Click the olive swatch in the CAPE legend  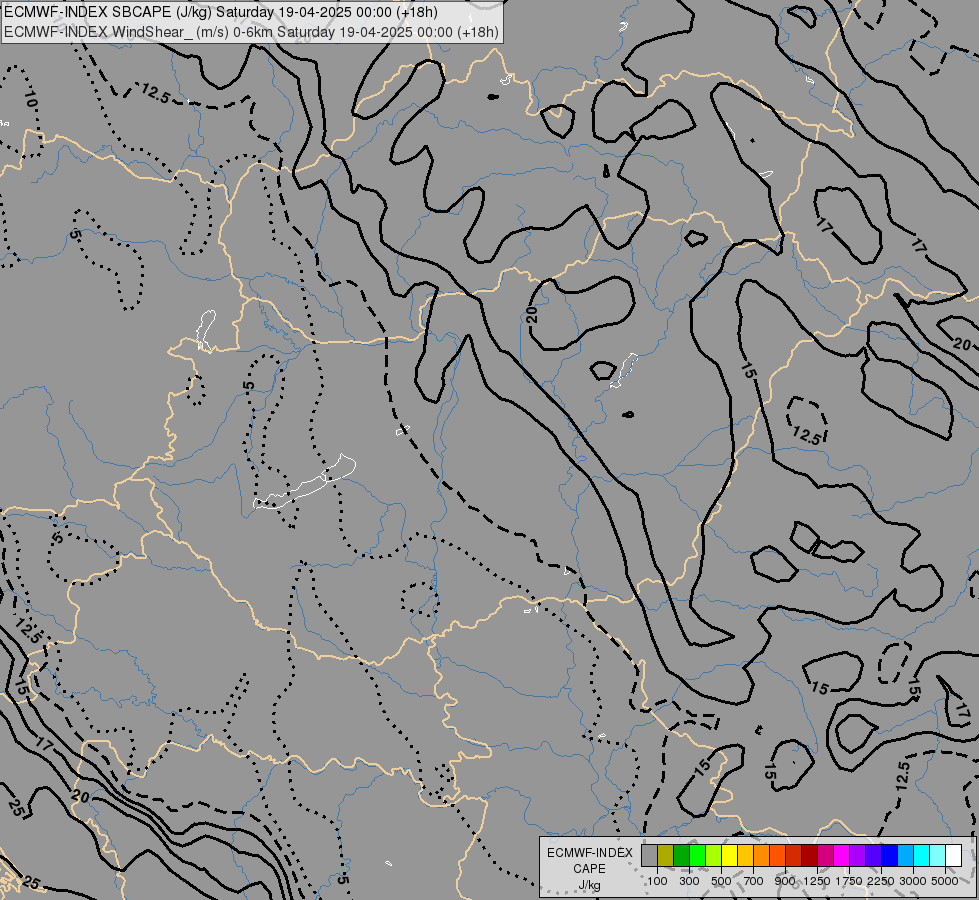(x=666, y=856)
